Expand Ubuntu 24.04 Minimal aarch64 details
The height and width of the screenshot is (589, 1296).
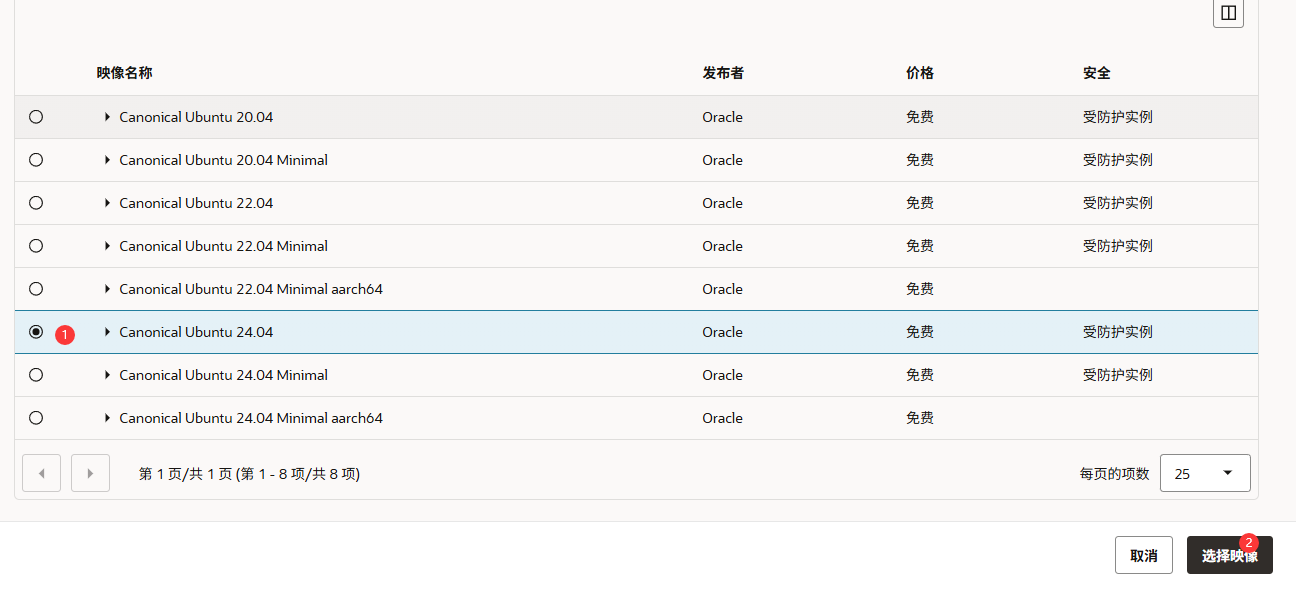[107, 418]
